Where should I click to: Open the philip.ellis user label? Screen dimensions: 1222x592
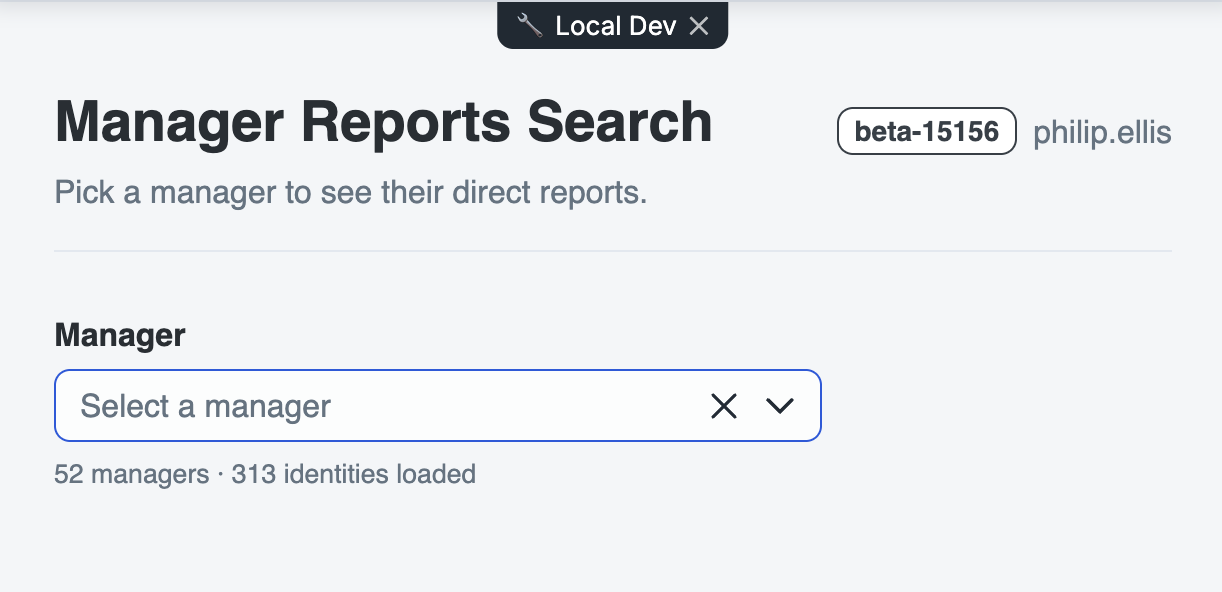click(x=1102, y=132)
